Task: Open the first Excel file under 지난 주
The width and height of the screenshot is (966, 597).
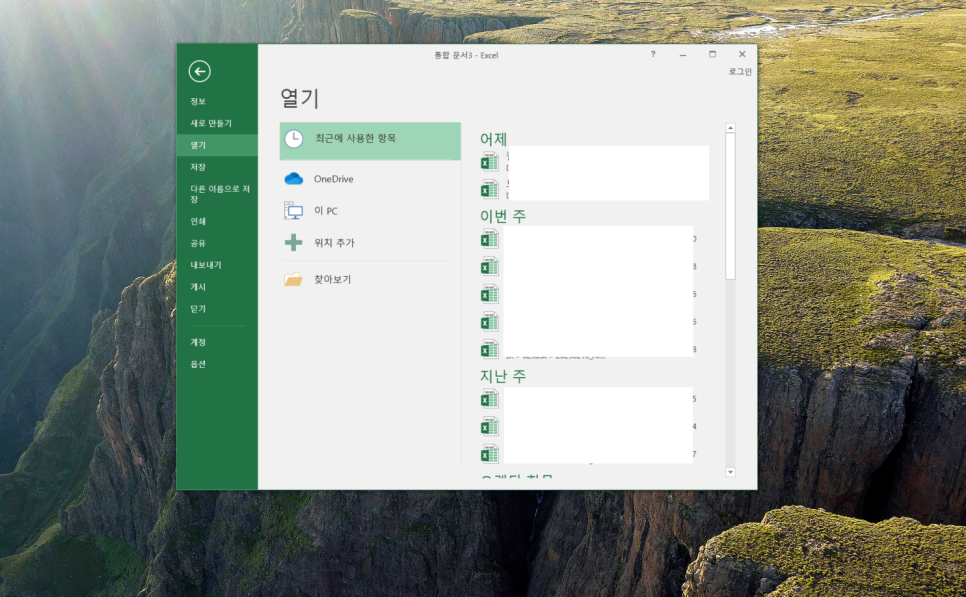Action: pyautogui.click(x=589, y=399)
